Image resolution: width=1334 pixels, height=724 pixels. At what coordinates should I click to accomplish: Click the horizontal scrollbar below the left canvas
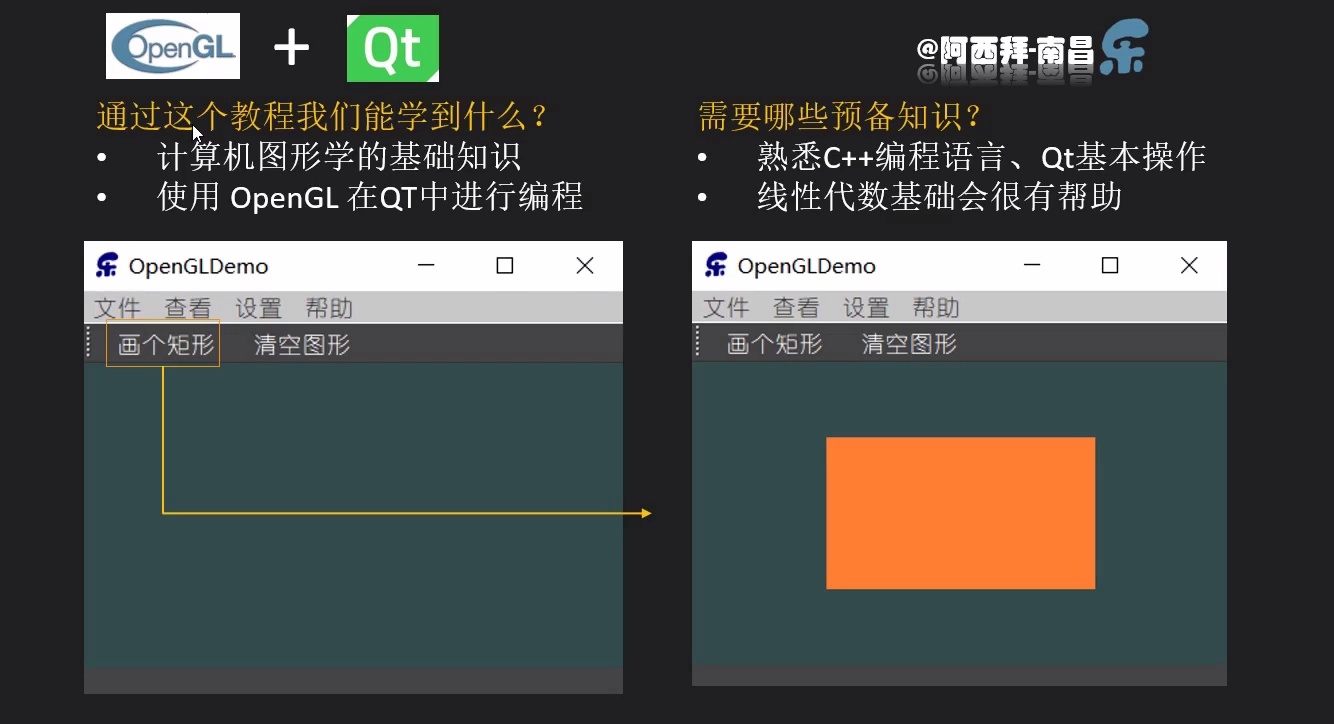353,681
